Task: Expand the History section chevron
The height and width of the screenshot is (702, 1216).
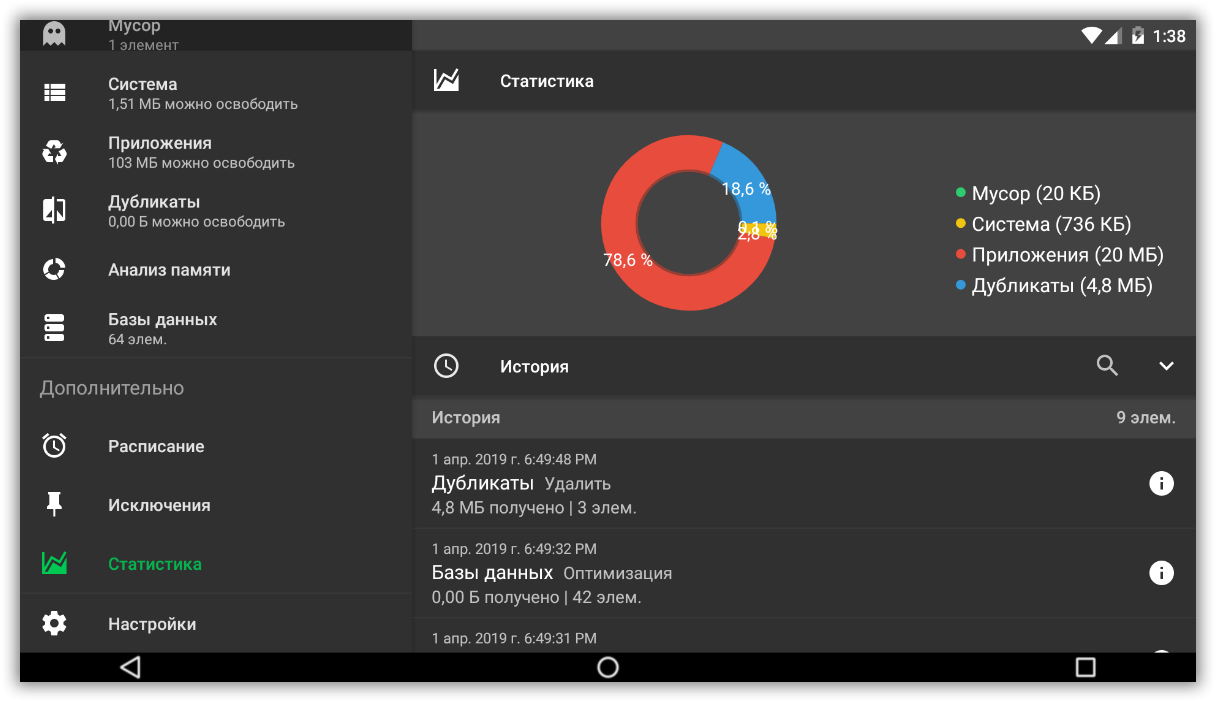Action: point(1166,366)
